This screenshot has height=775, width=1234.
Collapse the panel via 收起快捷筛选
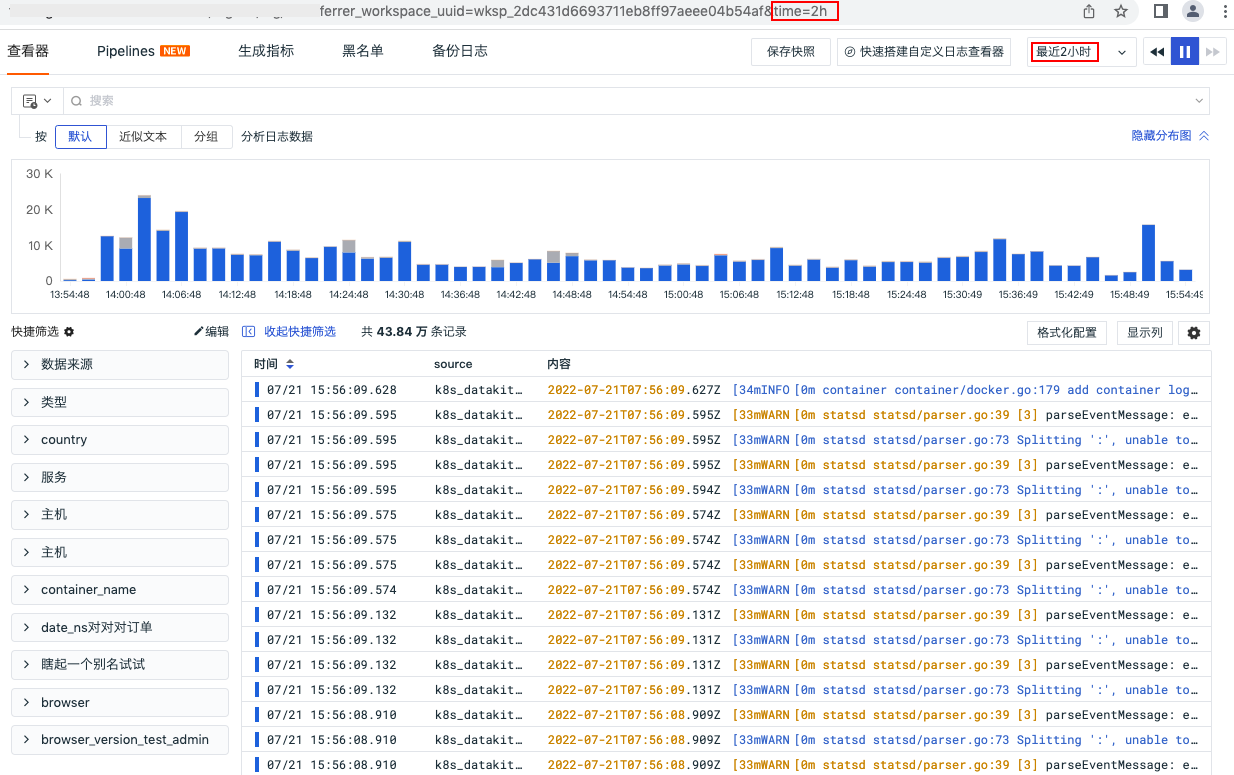pos(290,332)
